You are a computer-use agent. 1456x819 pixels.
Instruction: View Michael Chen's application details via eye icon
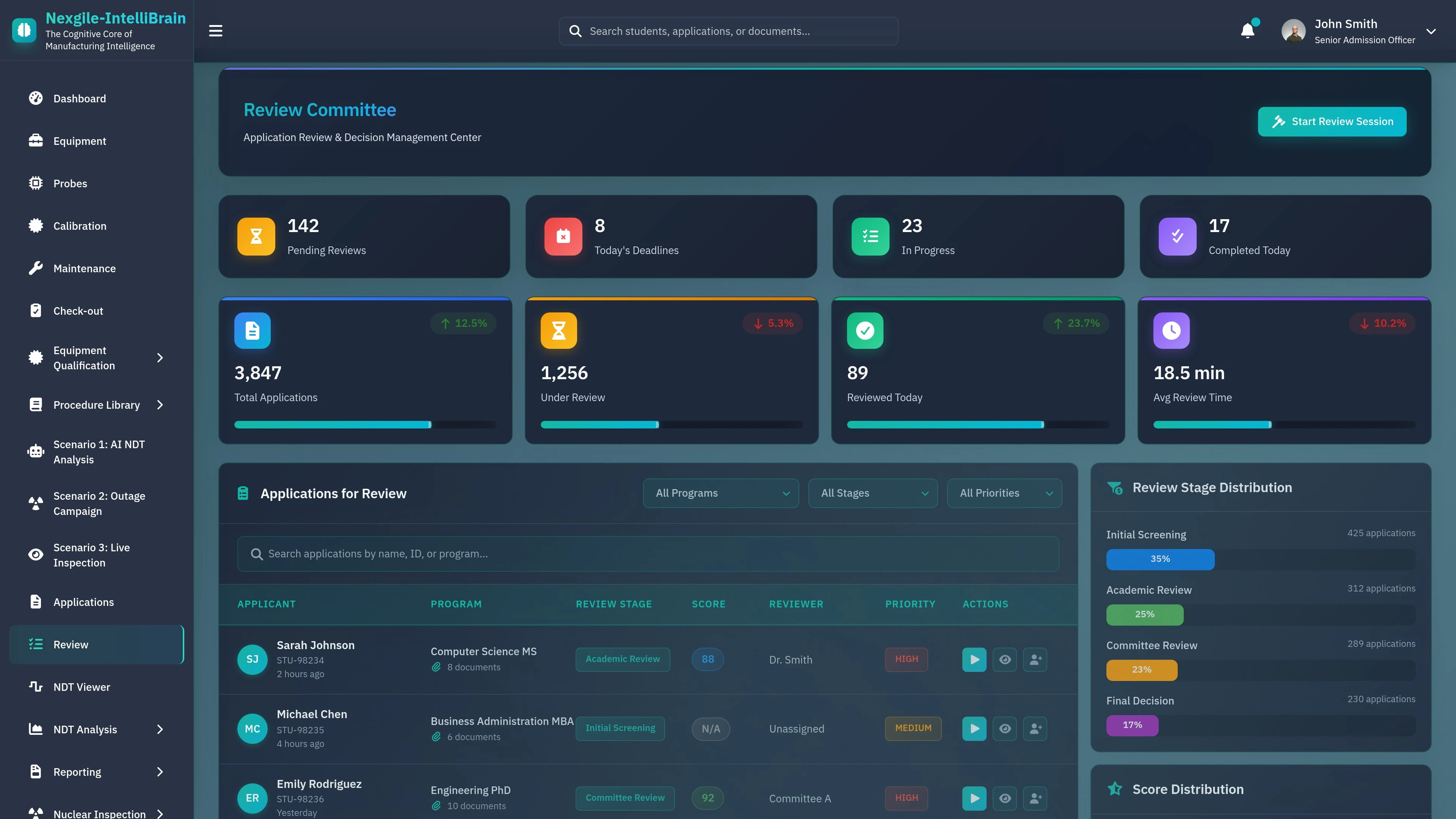pyautogui.click(x=1005, y=728)
